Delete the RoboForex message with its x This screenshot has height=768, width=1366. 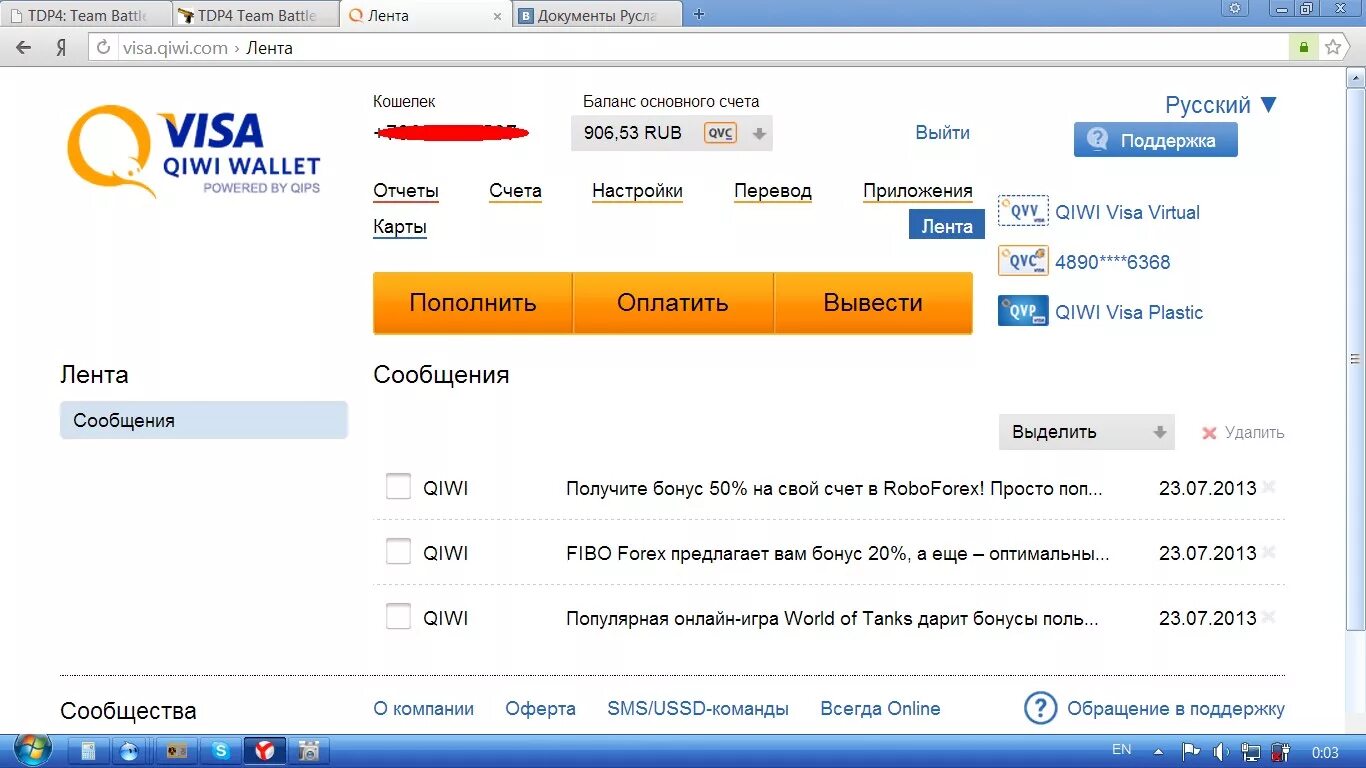(1269, 487)
